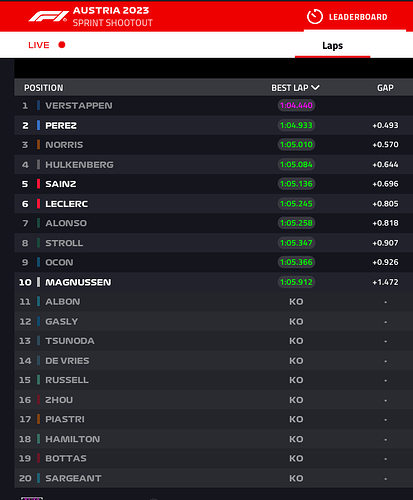Image resolution: width=413 pixels, height=500 pixels.
Task: Open the Laps tab
Action: [332, 46]
